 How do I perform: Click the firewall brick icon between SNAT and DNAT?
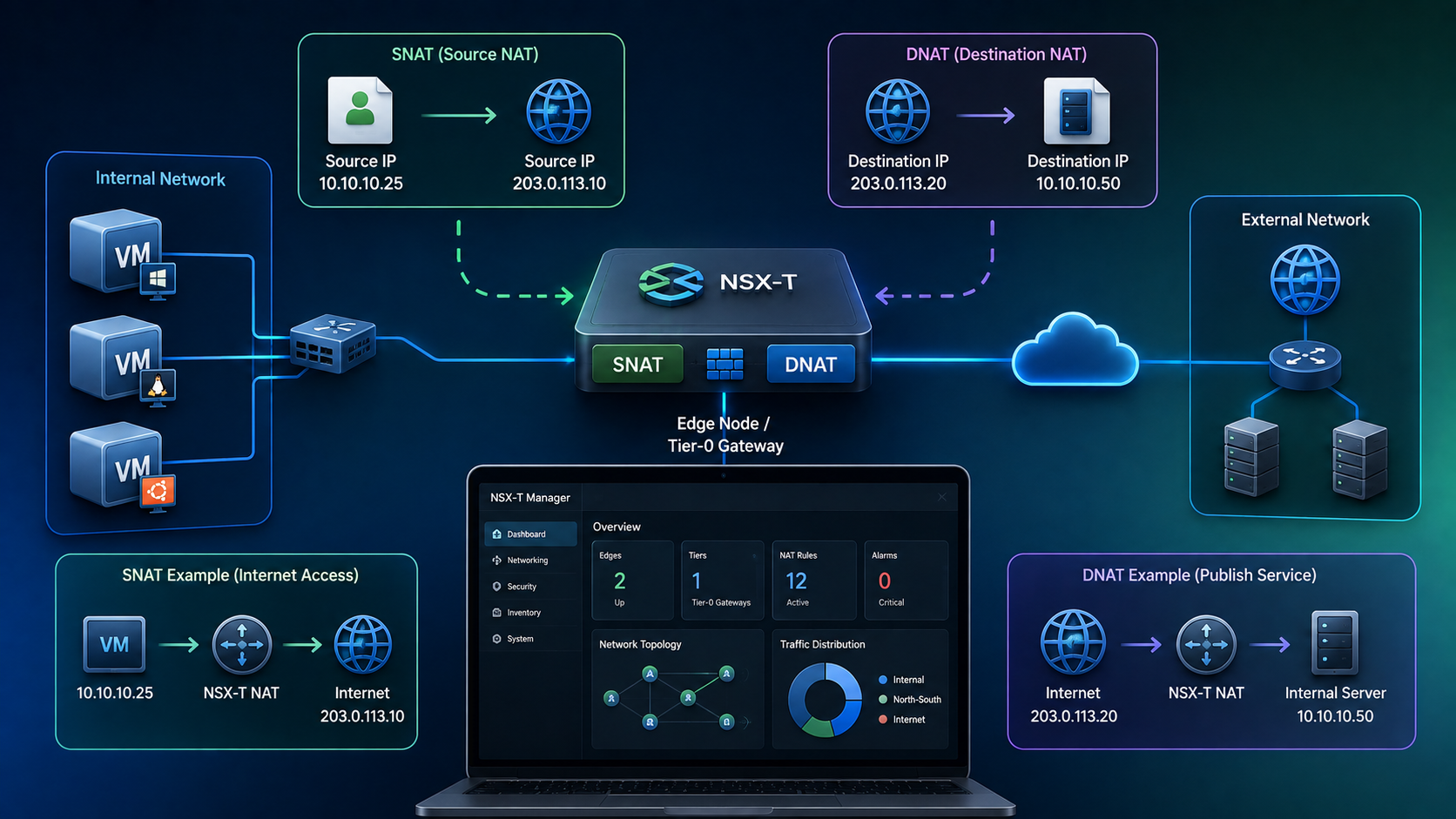pos(725,364)
